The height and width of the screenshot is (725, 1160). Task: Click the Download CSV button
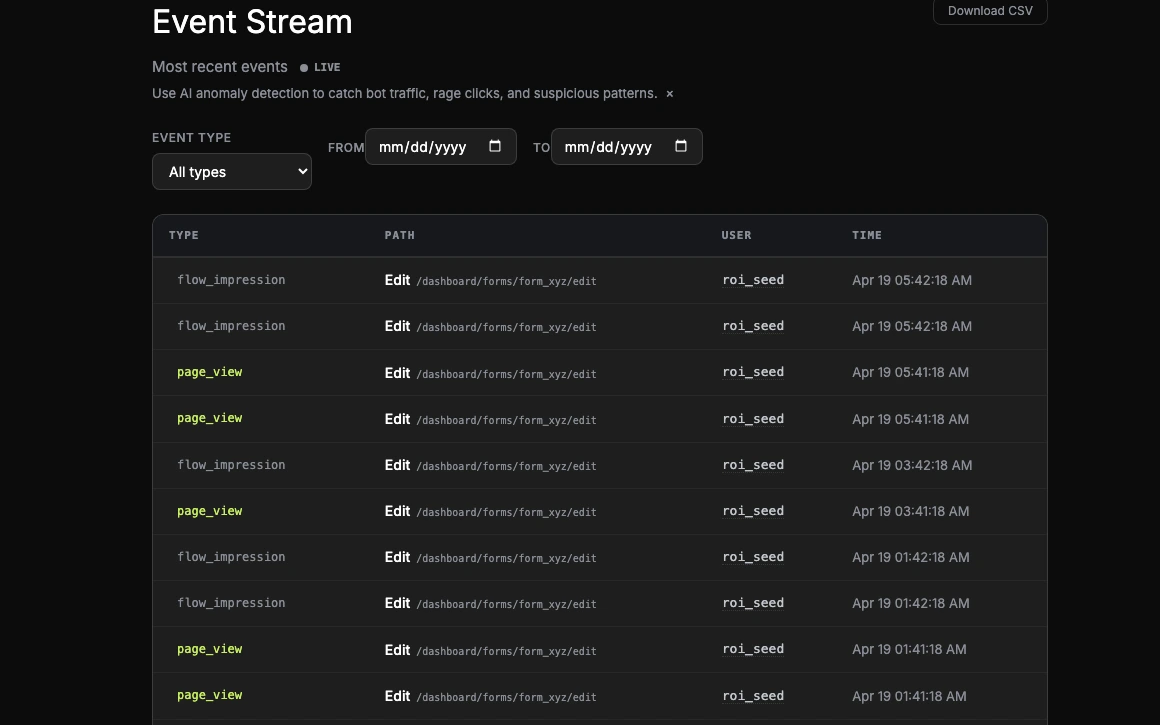click(990, 11)
